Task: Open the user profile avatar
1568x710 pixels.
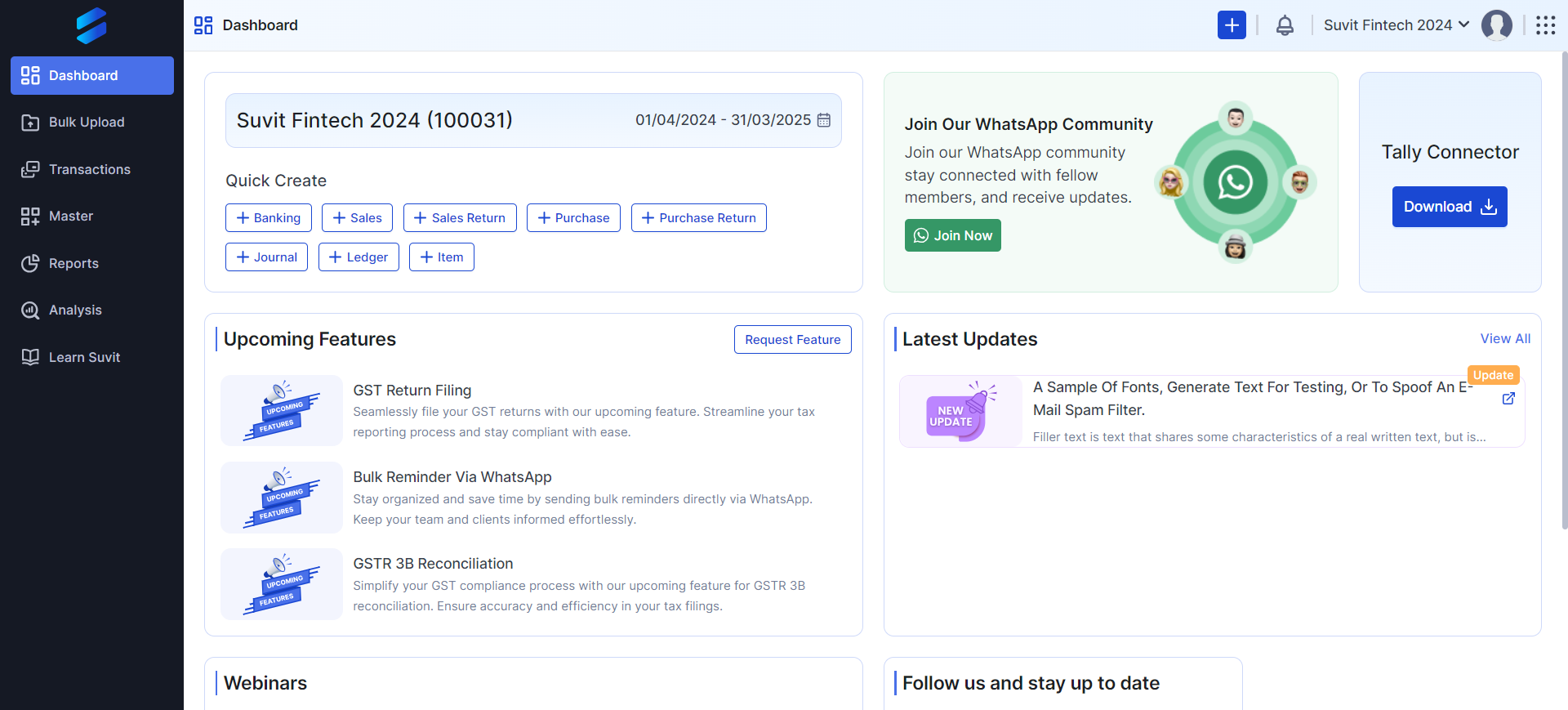Action: tap(1497, 25)
